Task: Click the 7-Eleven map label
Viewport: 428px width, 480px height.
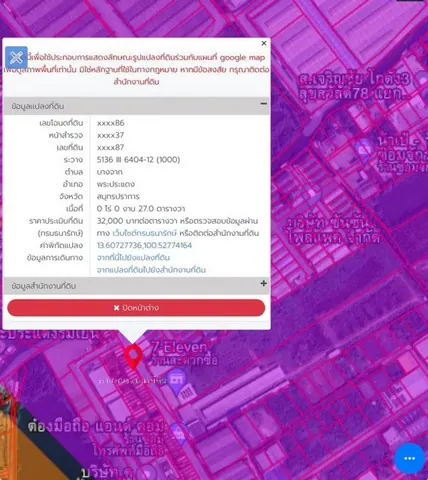Action: (x=179, y=348)
